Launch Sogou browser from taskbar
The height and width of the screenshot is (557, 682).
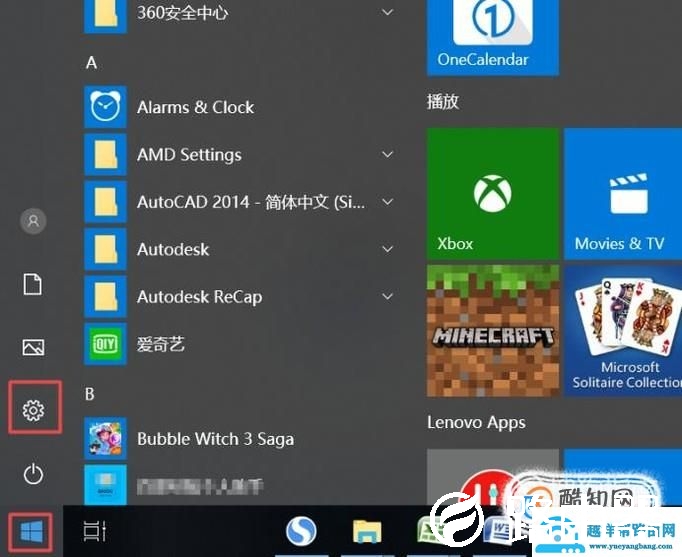(301, 530)
